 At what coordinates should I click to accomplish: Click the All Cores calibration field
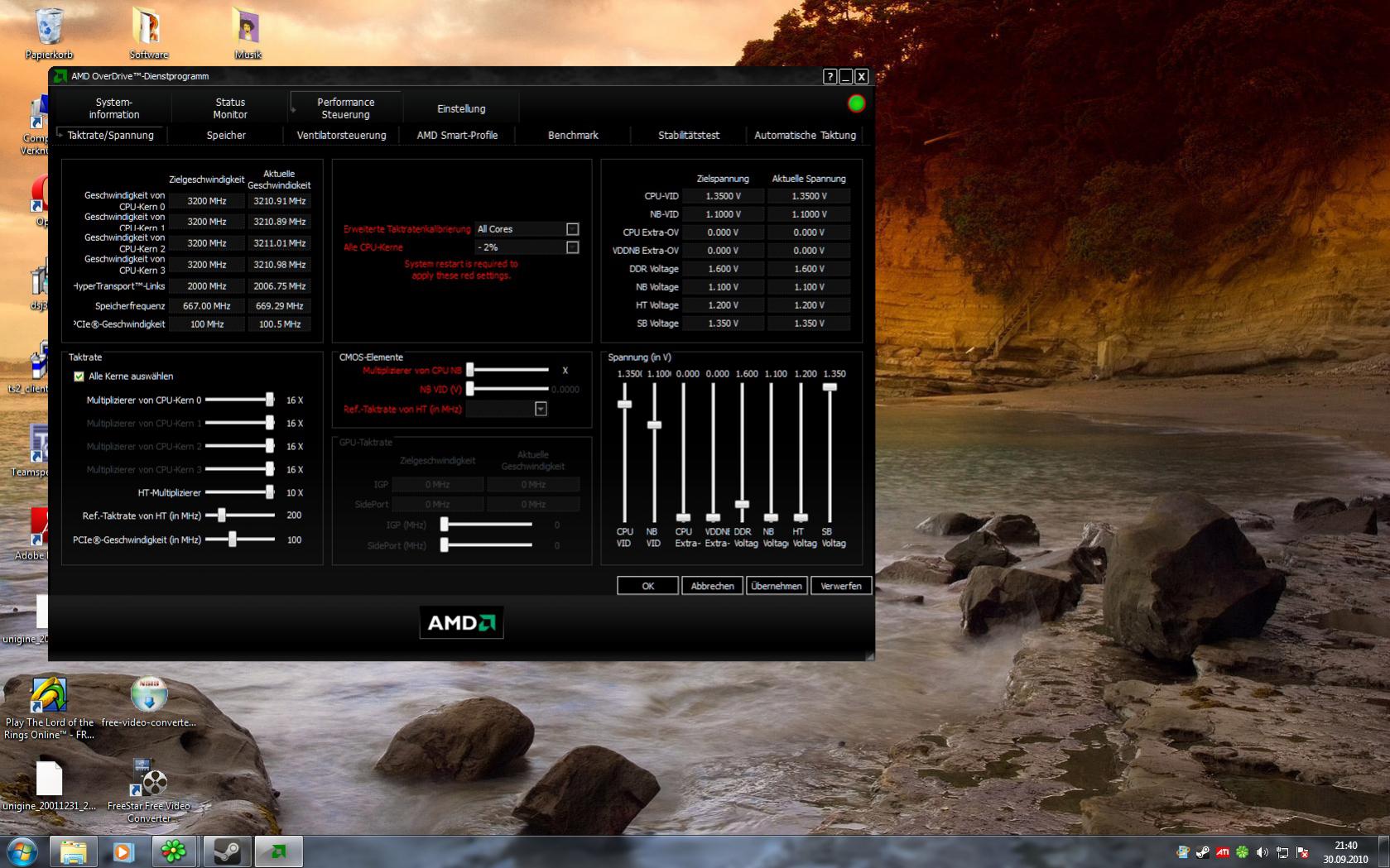click(x=519, y=229)
